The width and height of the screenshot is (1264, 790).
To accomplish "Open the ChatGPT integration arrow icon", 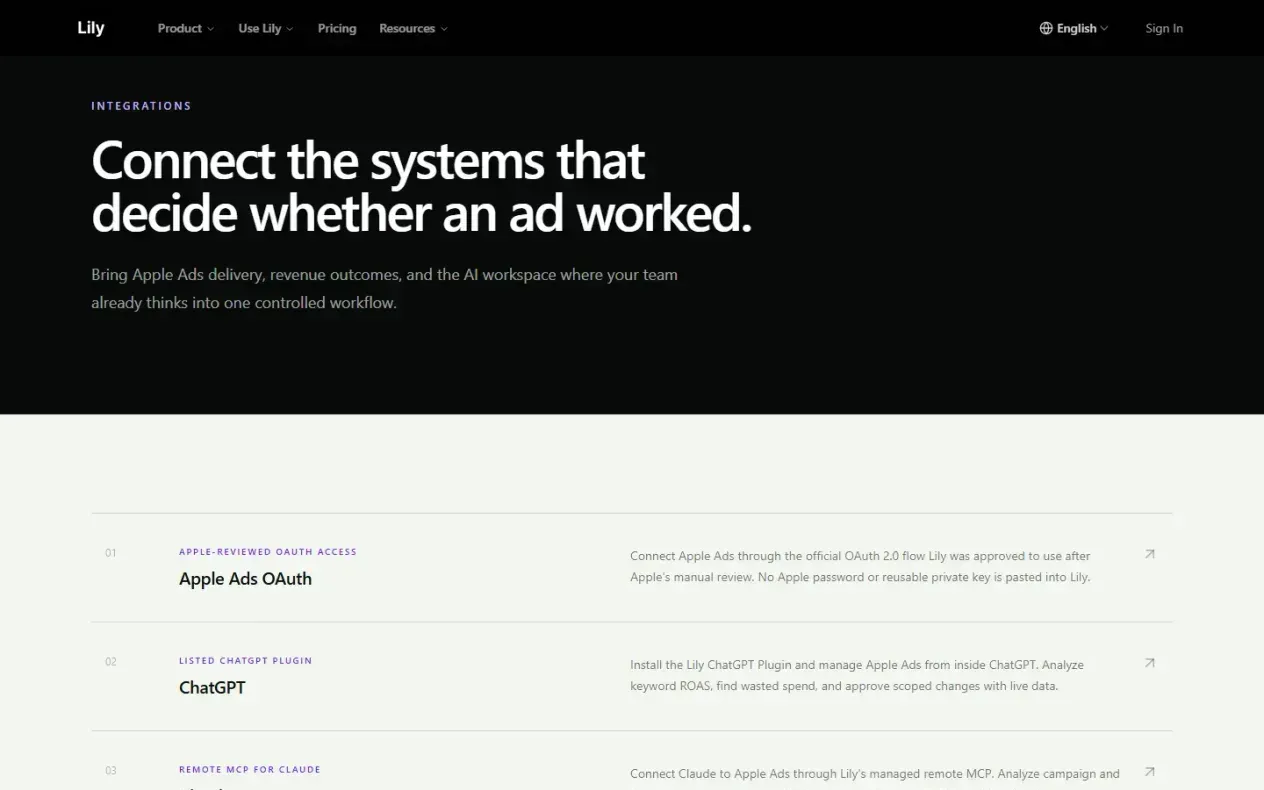I will pyautogui.click(x=1150, y=663).
